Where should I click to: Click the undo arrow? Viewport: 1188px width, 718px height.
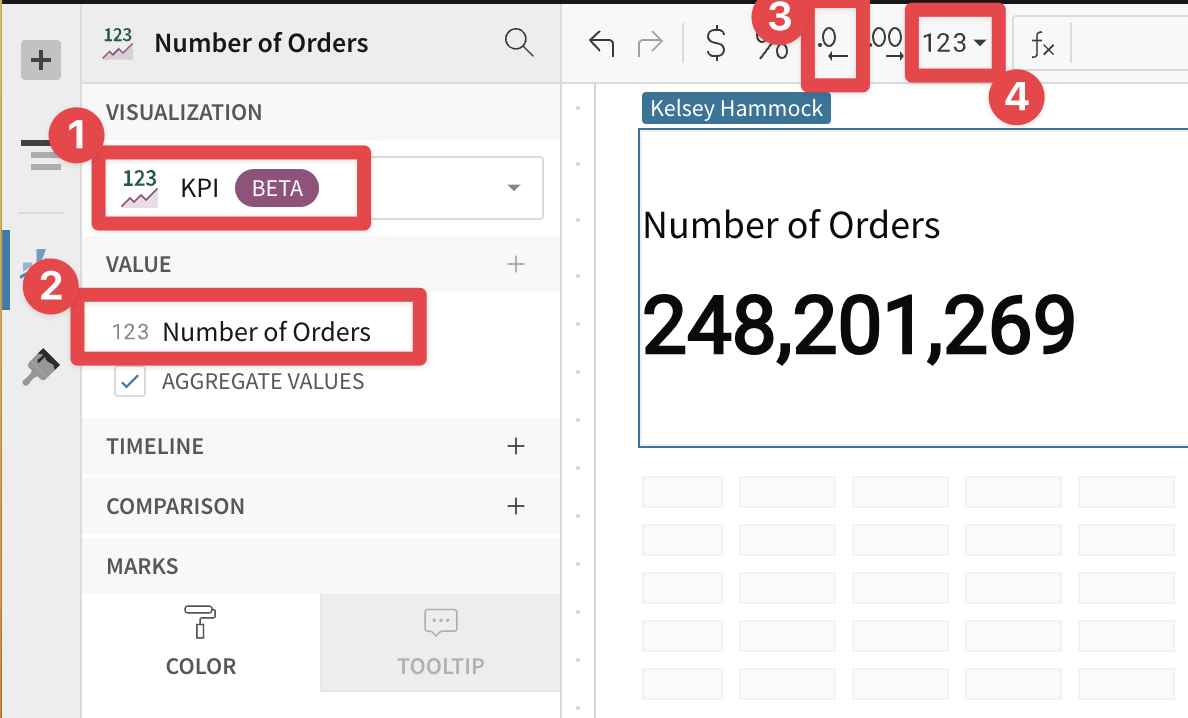click(602, 43)
